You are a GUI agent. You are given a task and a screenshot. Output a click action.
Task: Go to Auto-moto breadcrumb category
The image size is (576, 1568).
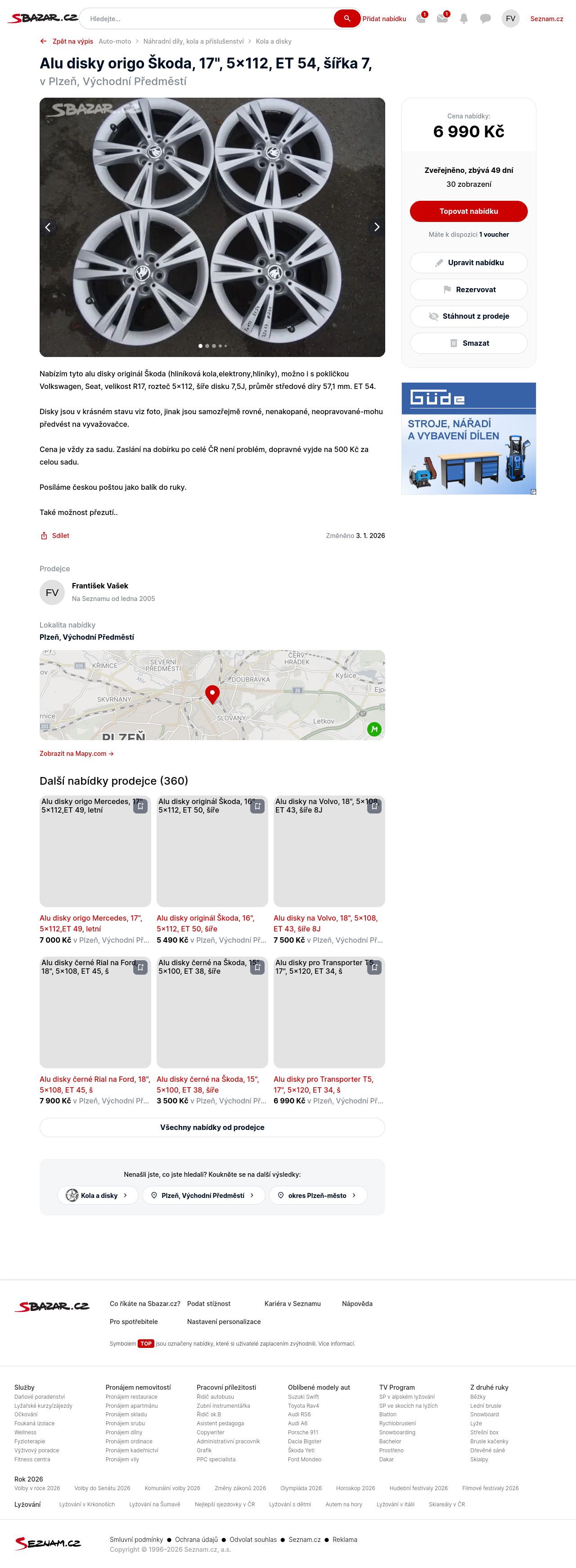tap(115, 41)
